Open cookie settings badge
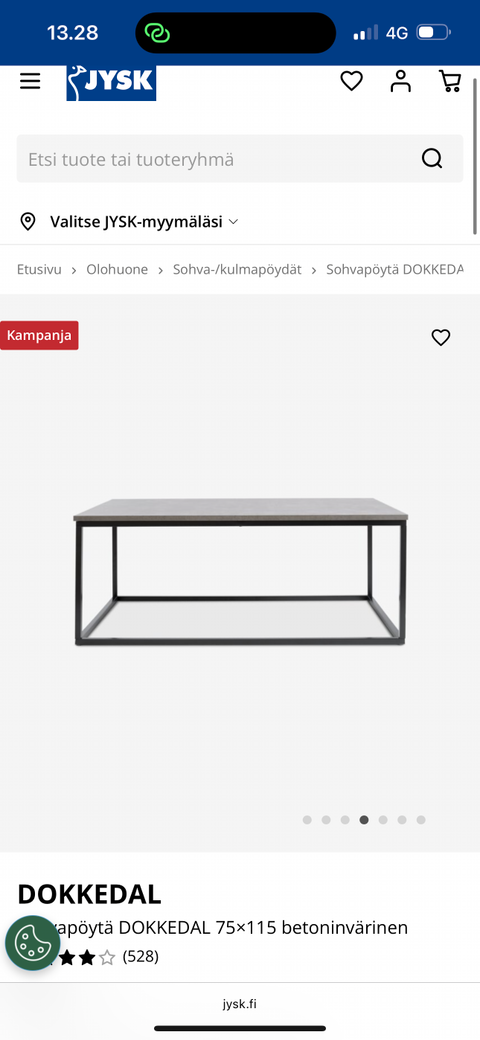480x1040 pixels. click(32, 942)
